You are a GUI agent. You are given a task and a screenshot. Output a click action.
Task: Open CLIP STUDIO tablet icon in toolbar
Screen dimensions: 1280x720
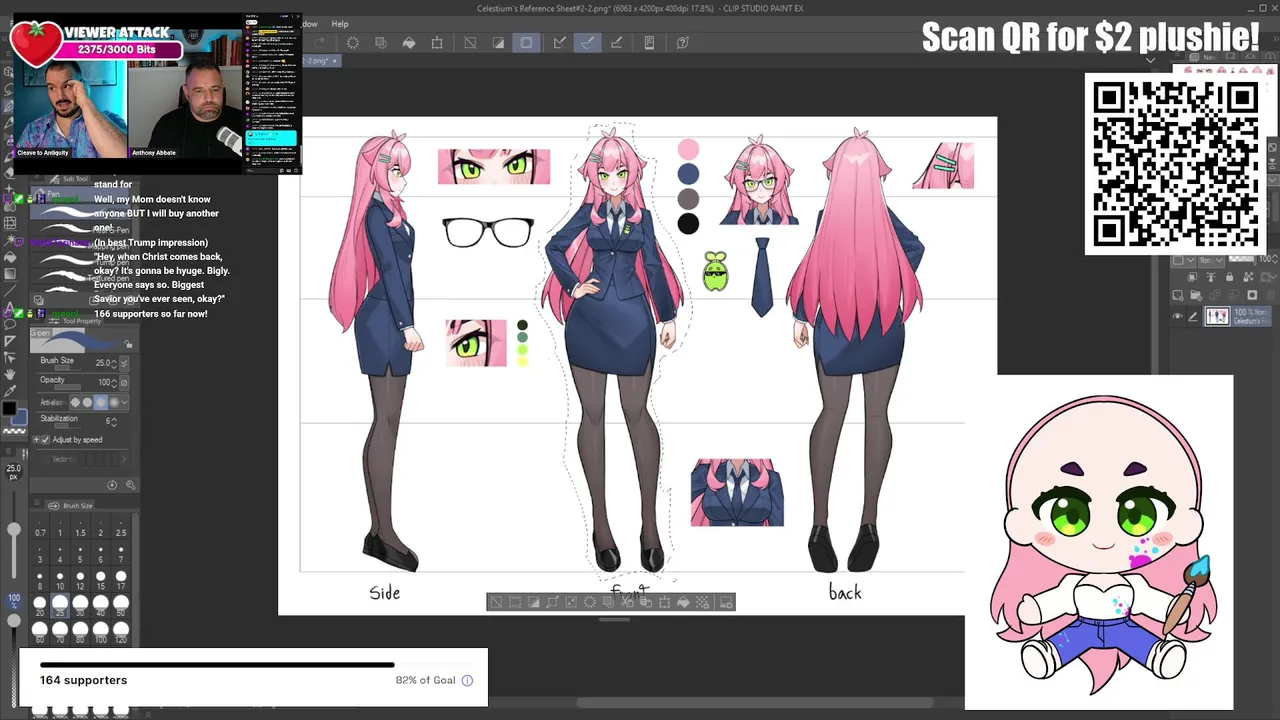point(649,43)
